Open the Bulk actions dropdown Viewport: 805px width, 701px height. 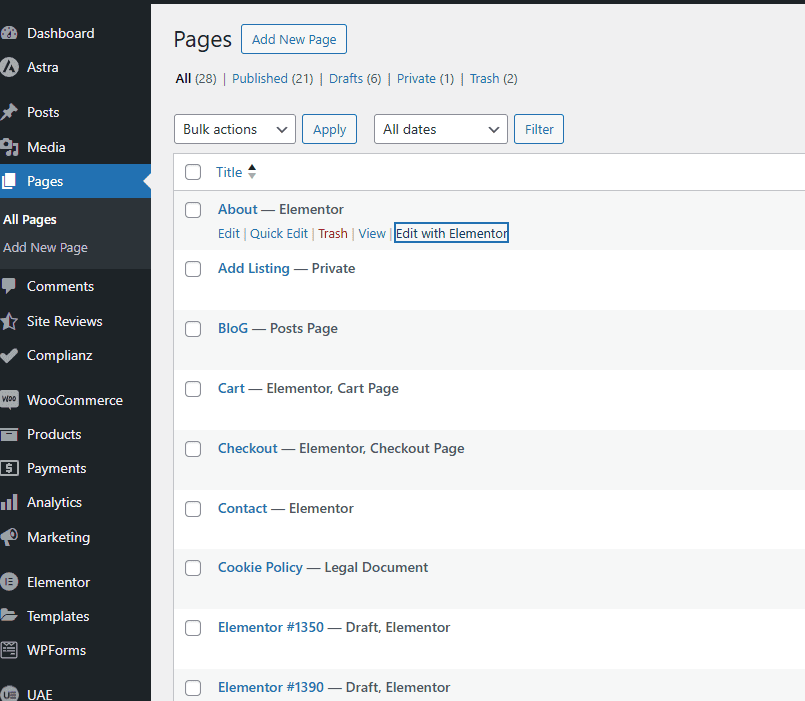click(x=235, y=129)
